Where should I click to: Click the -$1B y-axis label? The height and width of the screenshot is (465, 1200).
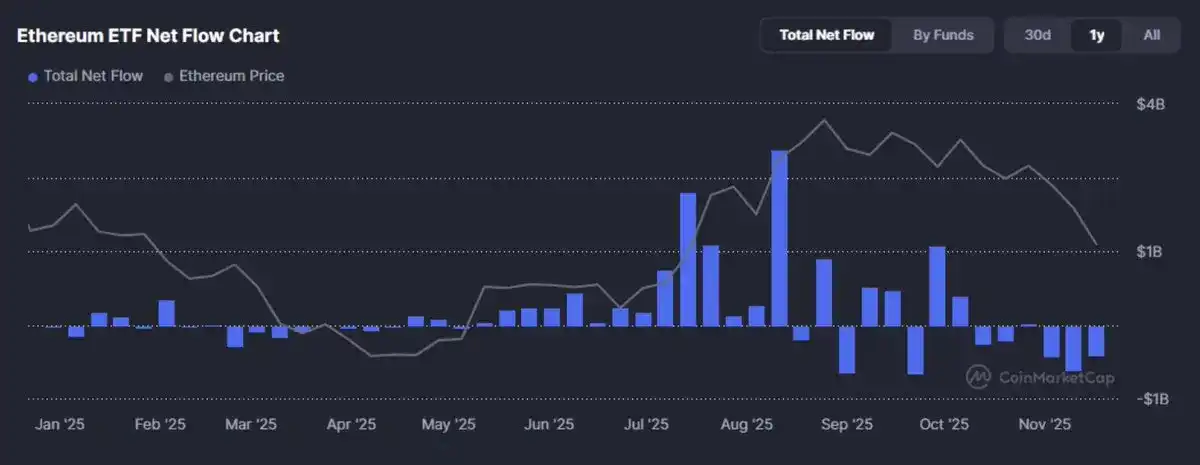point(1150,399)
